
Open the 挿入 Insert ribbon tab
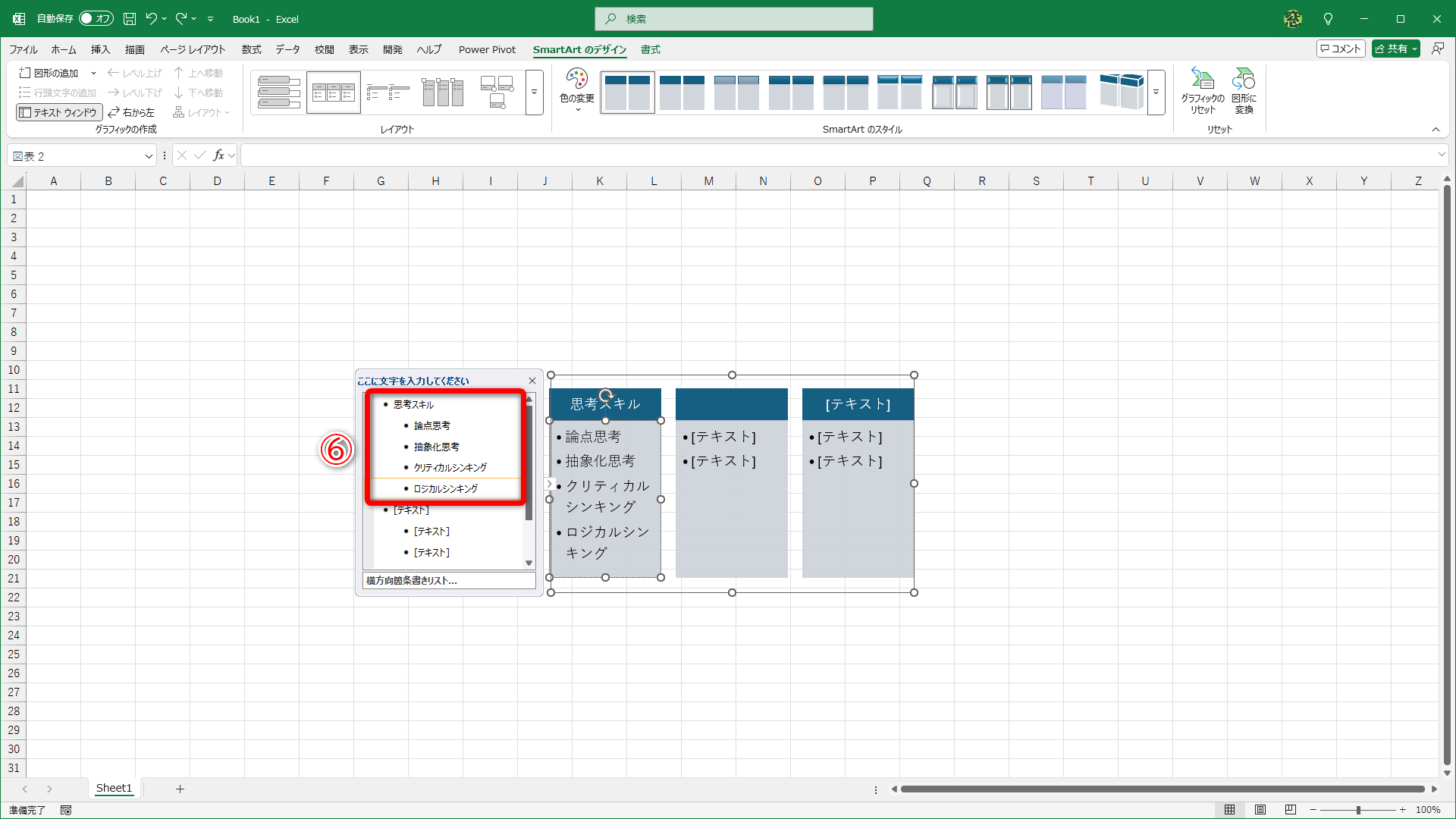click(x=100, y=50)
